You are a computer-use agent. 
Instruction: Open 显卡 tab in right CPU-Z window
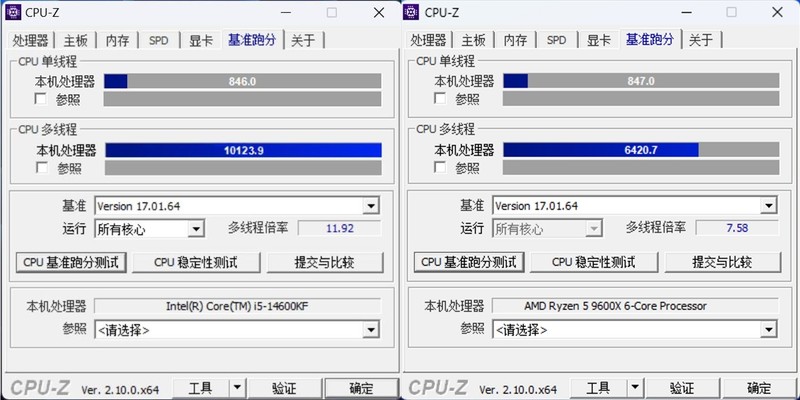pyautogui.click(x=598, y=40)
